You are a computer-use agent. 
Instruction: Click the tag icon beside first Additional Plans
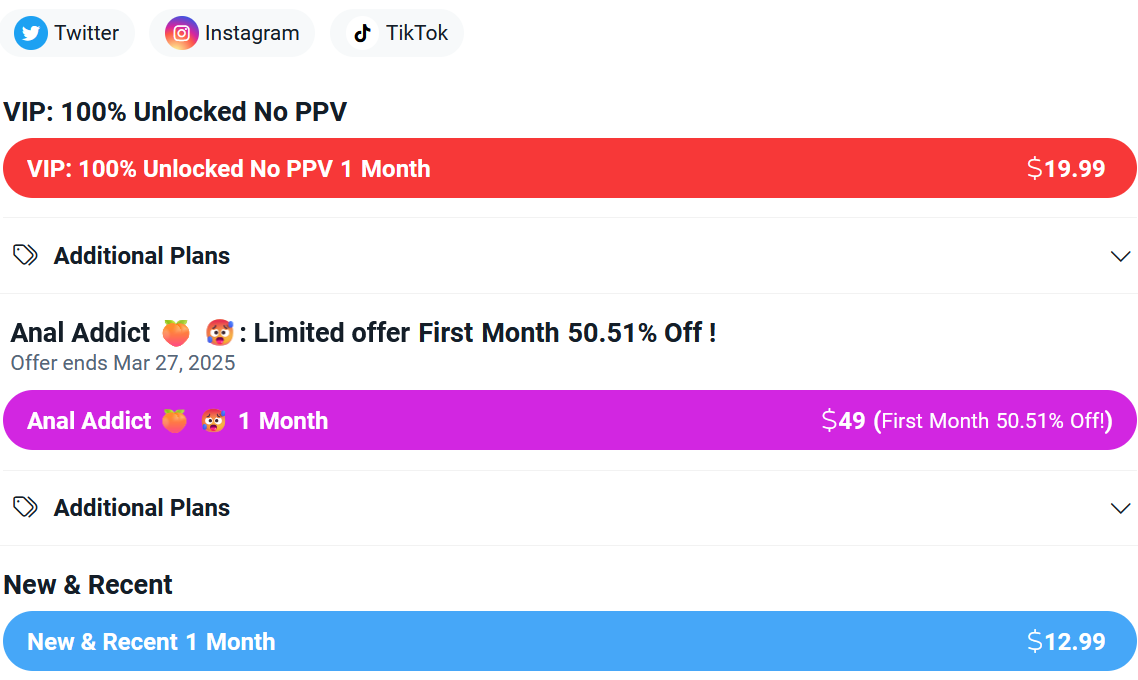[x=25, y=255]
